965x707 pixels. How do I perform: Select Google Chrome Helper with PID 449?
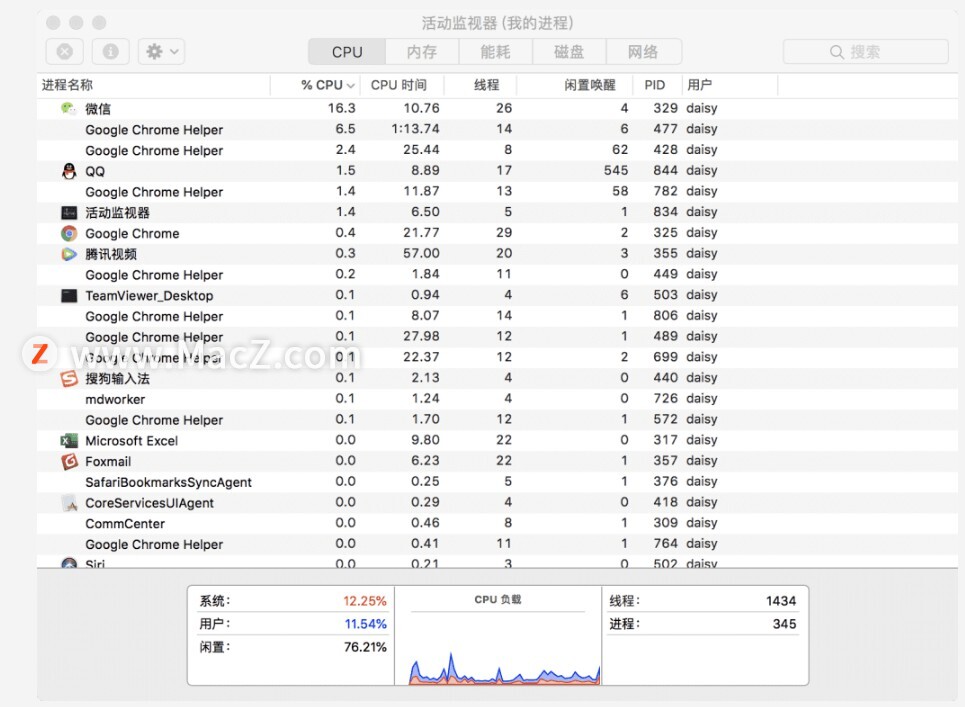(497, 274)
